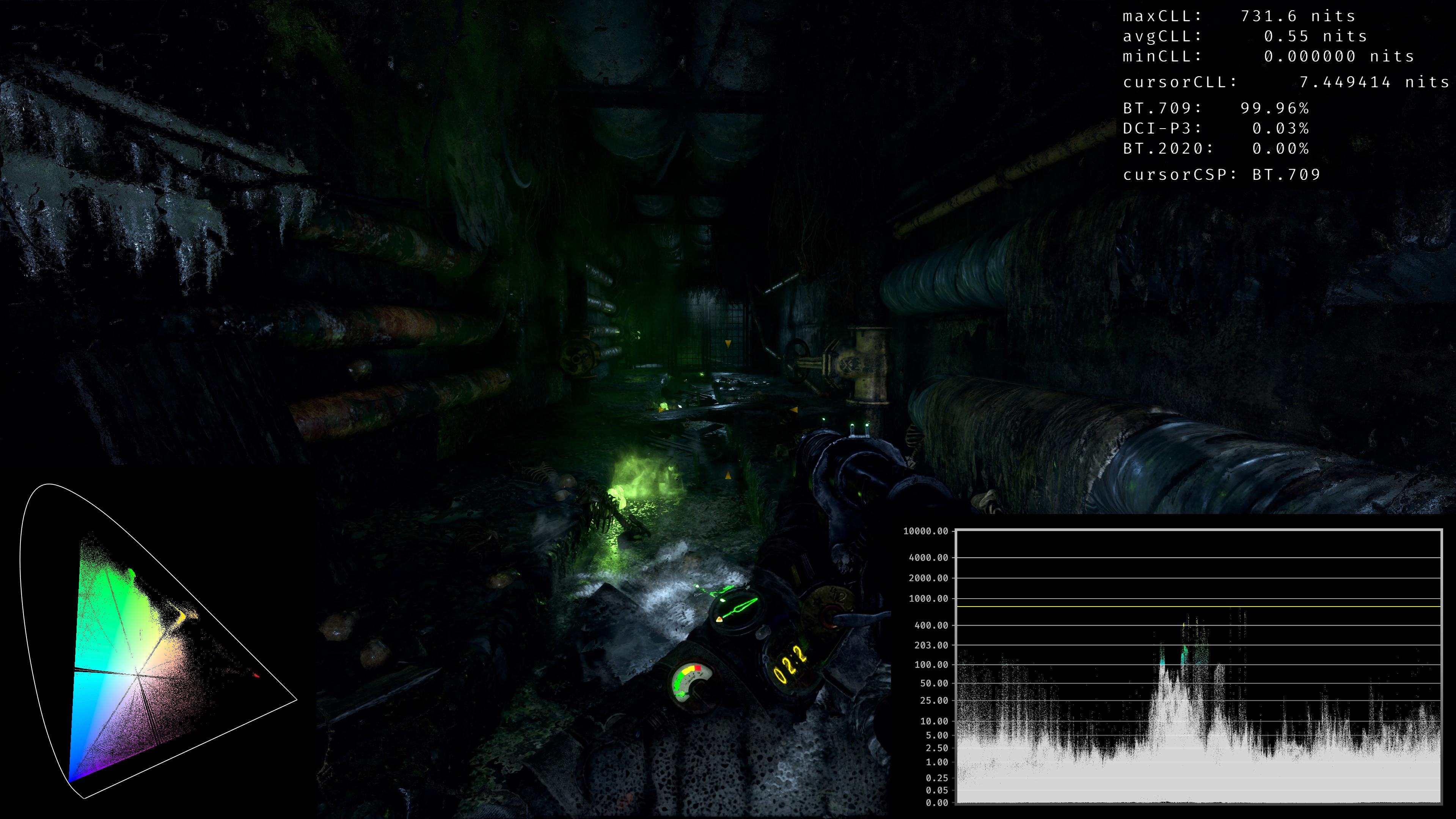Click the minCLL: label text
1456x819 pixels.
click(1162, 57)
